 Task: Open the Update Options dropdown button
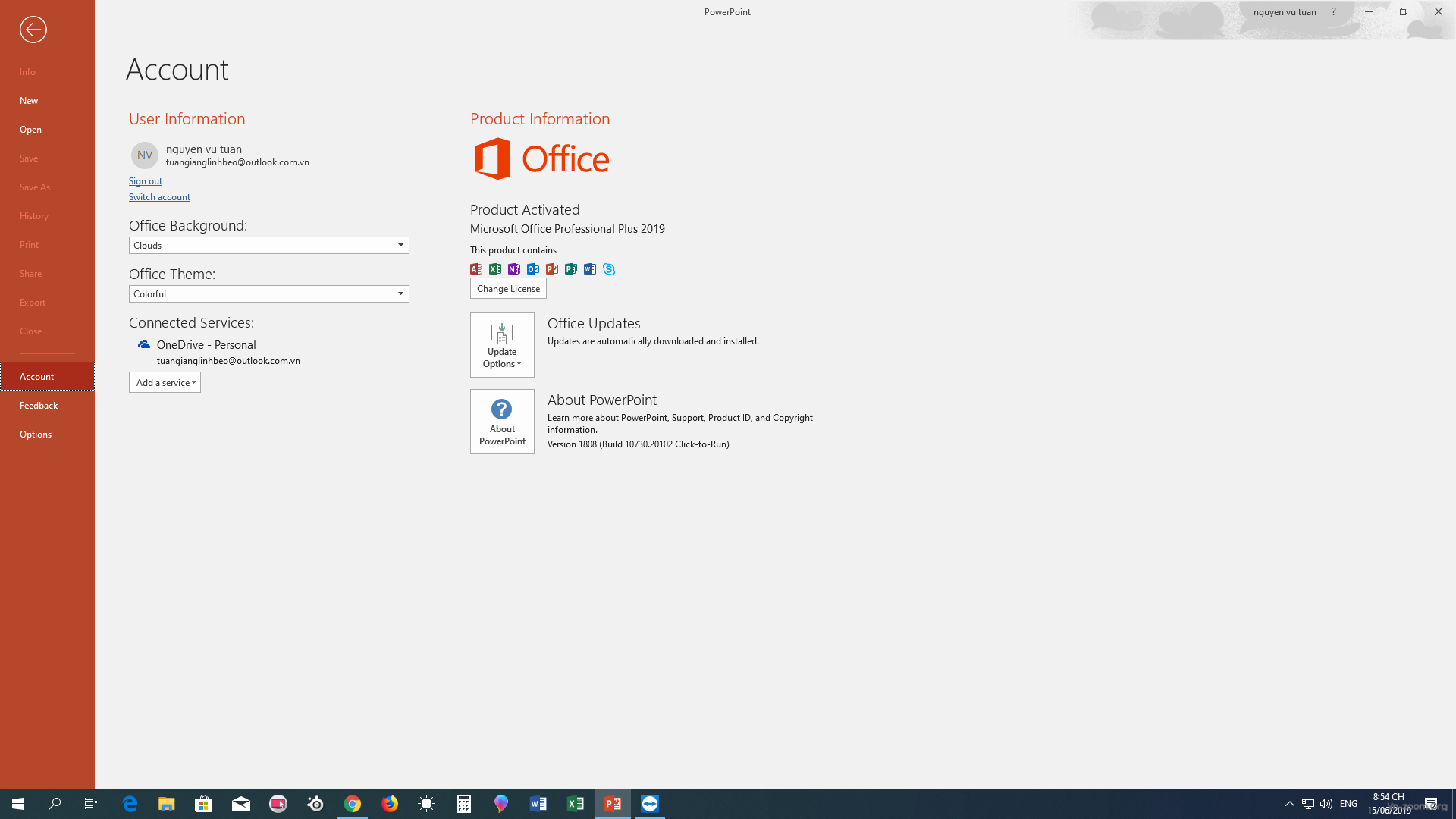[x=502, y=345]
